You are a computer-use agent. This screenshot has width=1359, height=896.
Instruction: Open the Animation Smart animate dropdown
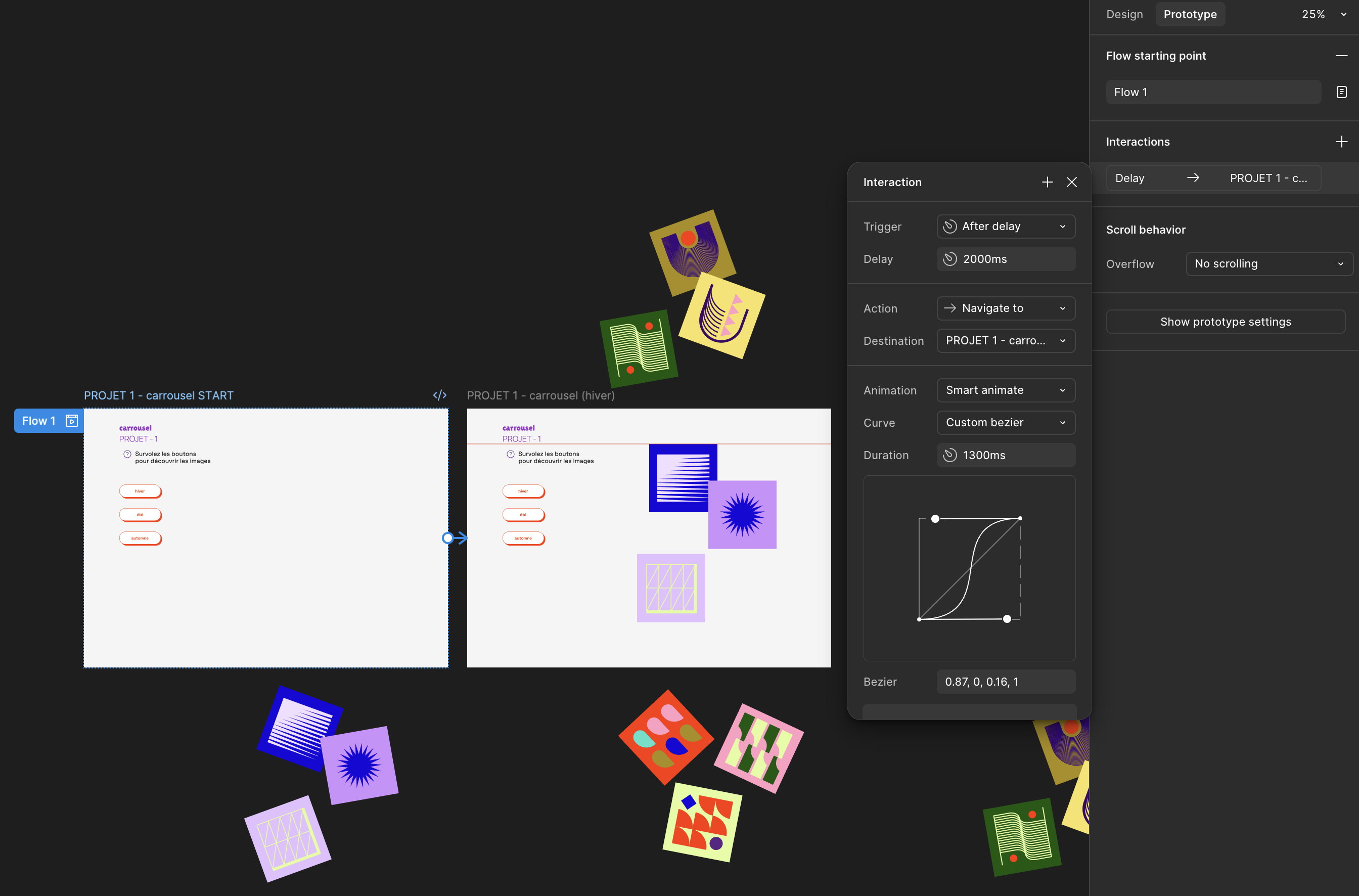(1006, 390)
